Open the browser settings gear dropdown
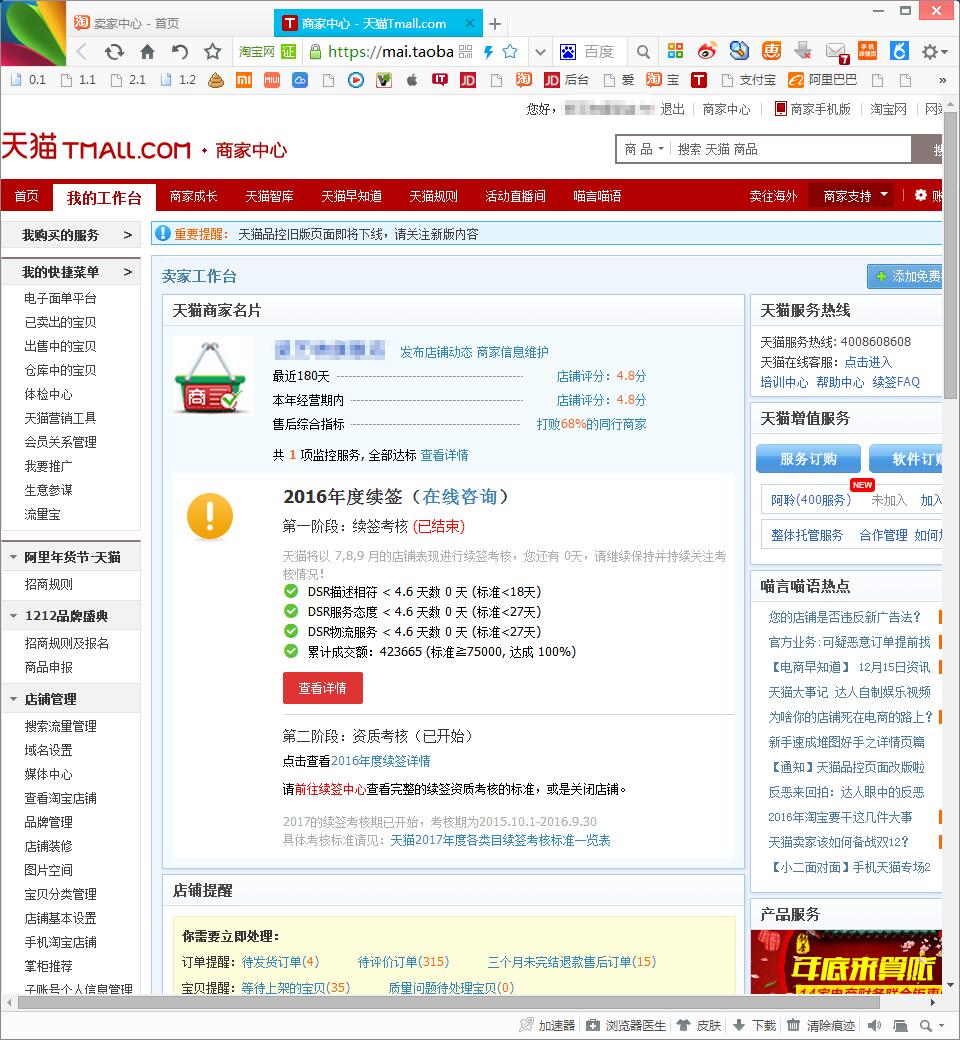Viewport: 960px width, 1040px height. pyautogui.click(x=934, y=52)
